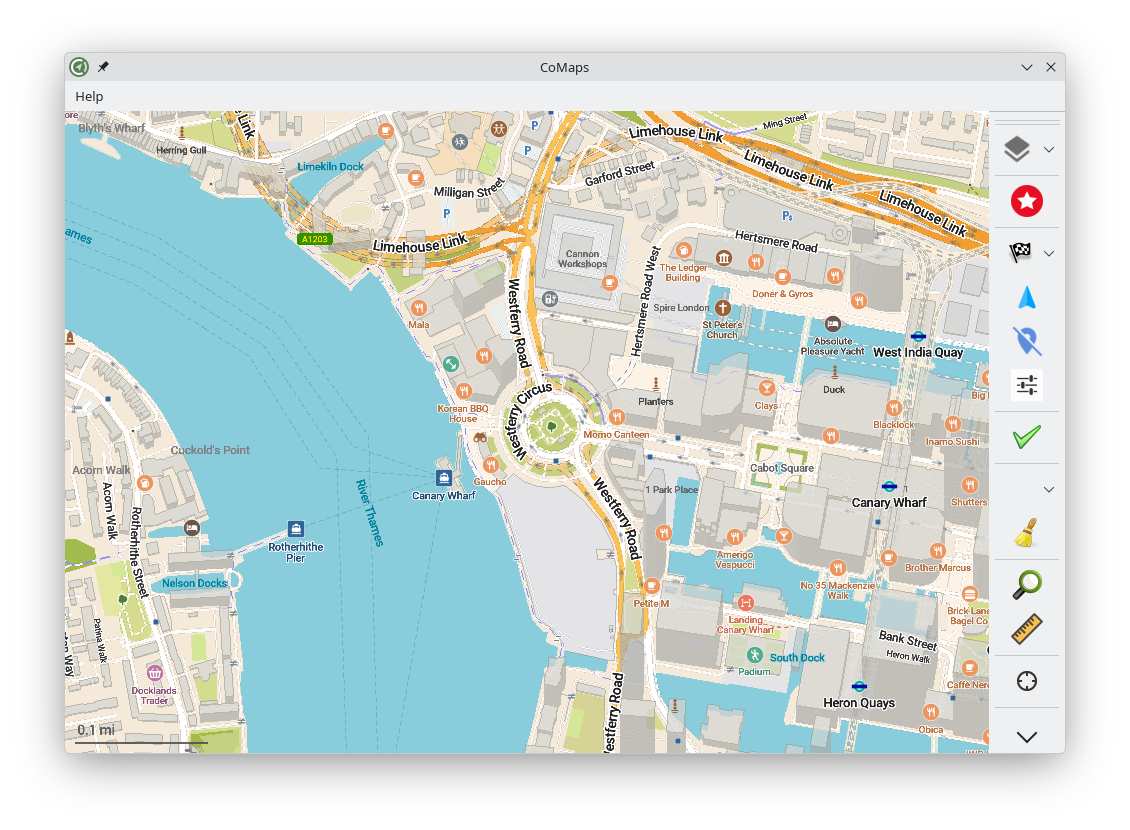The height and width of the screenshot is (830, 1130).
Task: Click the 1 Park Place label
Action: pos(672,490)
